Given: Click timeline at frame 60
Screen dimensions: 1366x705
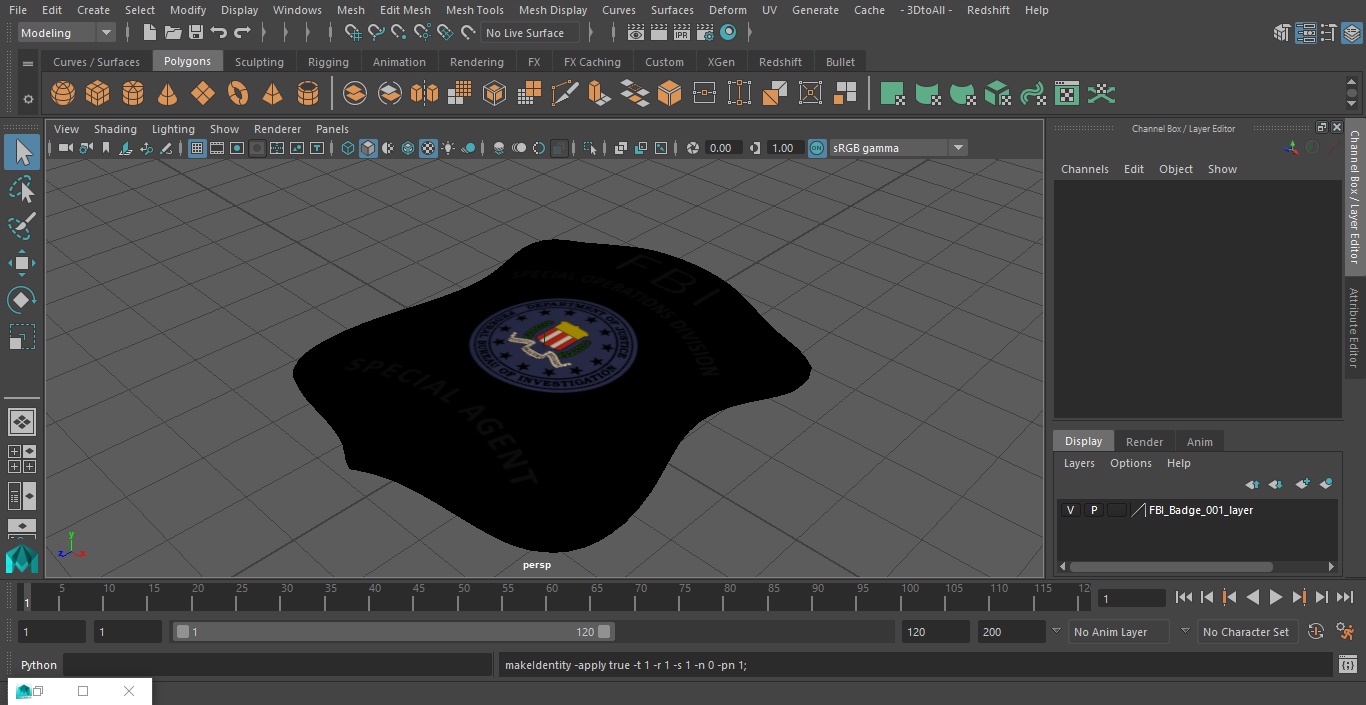Looking at the screenshot, I should coord(552,597).
